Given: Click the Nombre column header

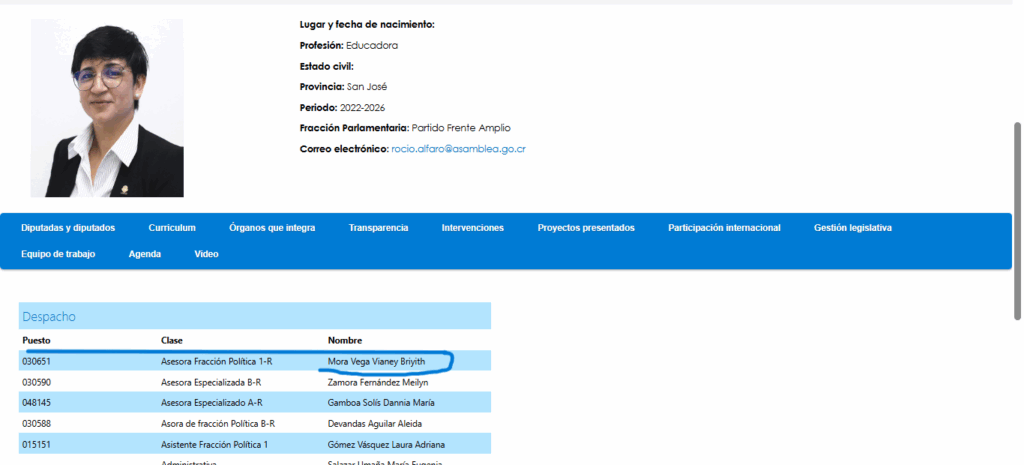Looking at the screenshot, I should coord(344,340).
